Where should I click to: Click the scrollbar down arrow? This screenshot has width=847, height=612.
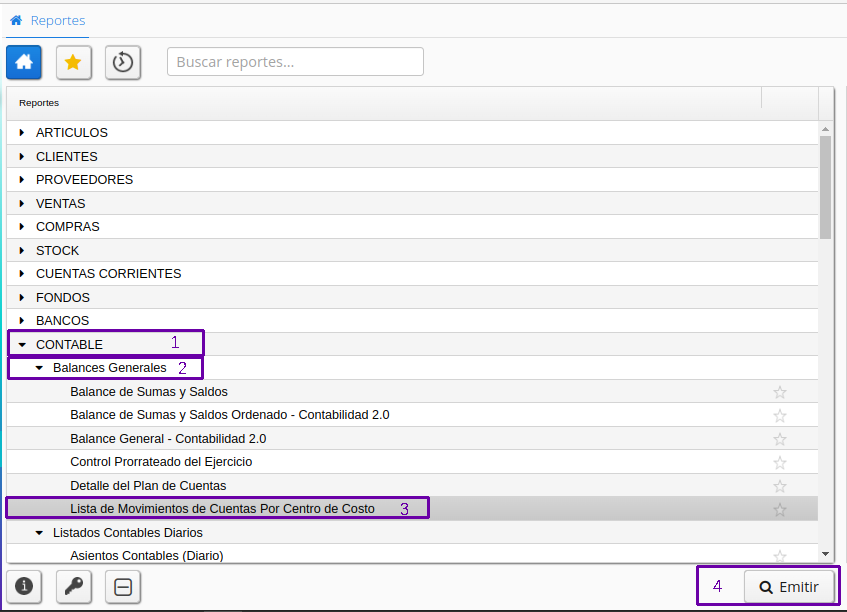tap(825, 554)
